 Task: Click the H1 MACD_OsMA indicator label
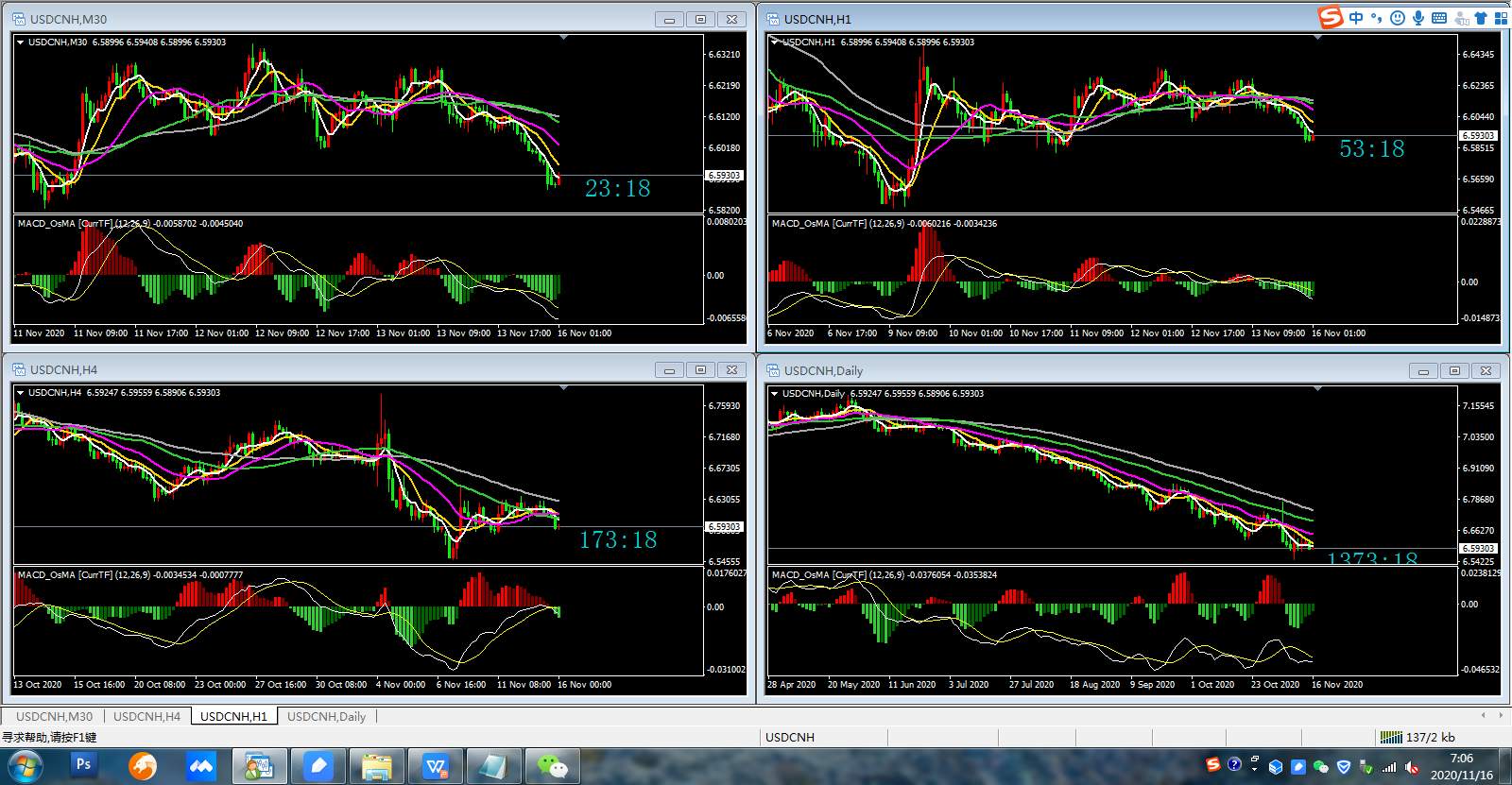coord(885,224)
